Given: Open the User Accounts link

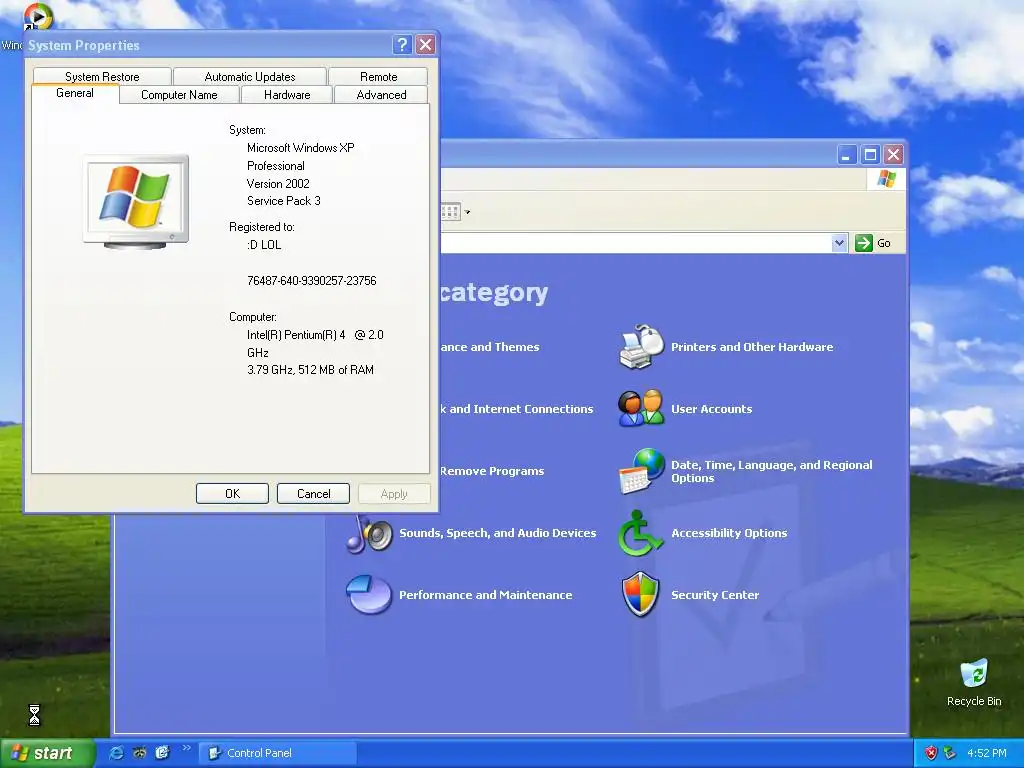Looking at the screenshot, I should [711, 409].
